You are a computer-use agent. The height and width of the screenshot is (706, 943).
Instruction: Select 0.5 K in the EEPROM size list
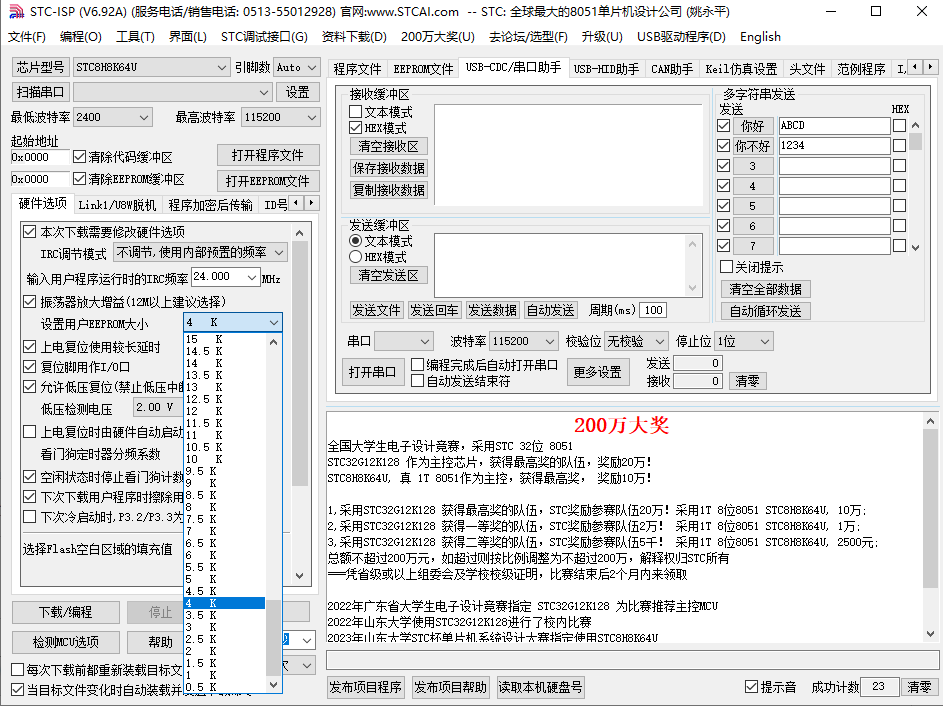coord(224,687)
